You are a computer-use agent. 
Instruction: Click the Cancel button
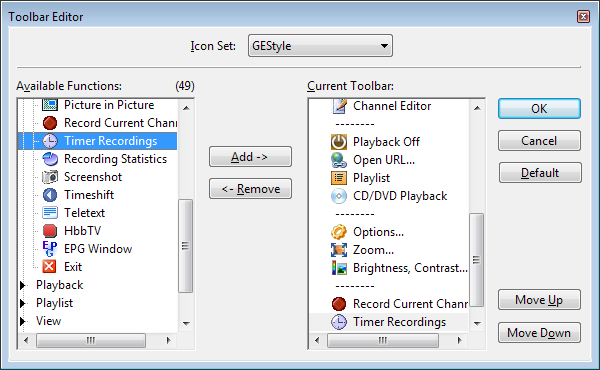(x=539, y=141)
